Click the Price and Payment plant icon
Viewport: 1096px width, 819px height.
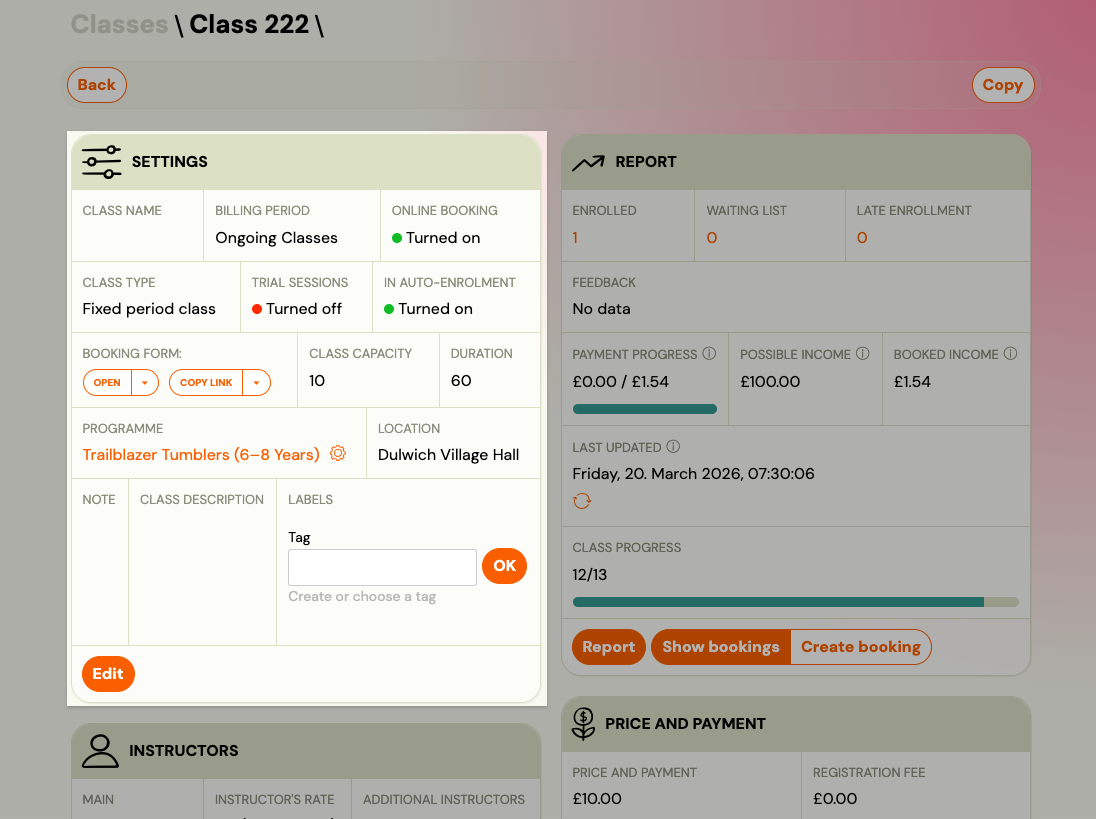pyautogui.click(x=584, y=723)
